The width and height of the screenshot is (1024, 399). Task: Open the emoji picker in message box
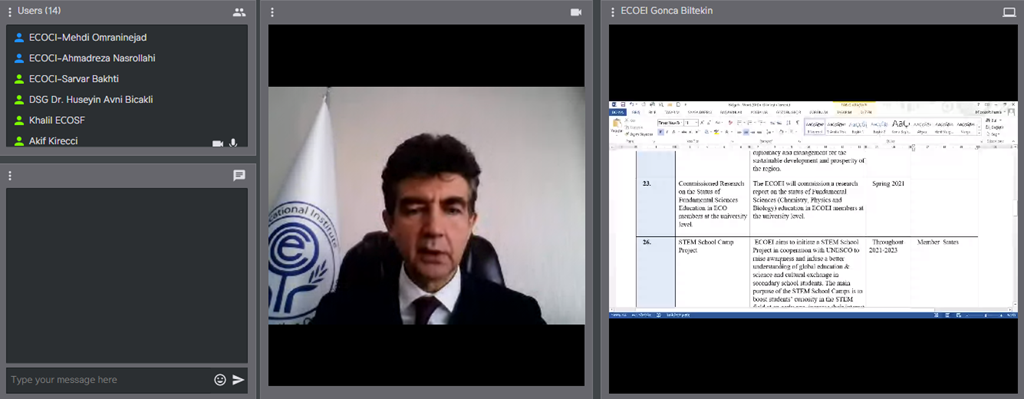[x=220, y=379]
